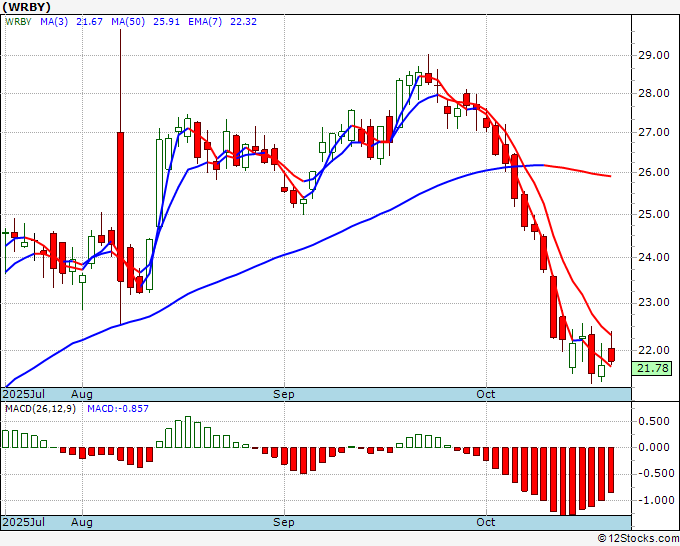
Task: Click 2025Jul on the price chart axis
Action: click(x=24, y=394)
